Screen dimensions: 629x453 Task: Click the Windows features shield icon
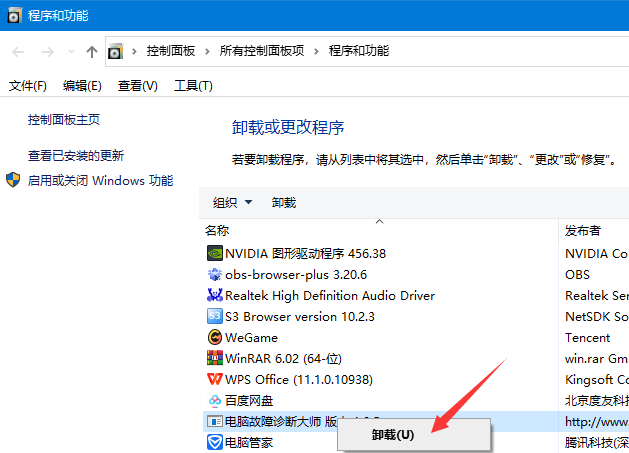(x=13, y=180)
